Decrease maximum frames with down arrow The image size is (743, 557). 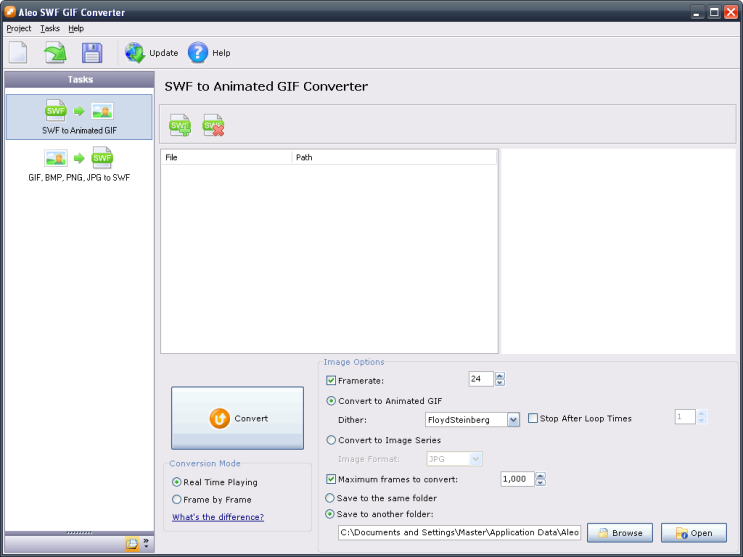[x=540, y=483]
